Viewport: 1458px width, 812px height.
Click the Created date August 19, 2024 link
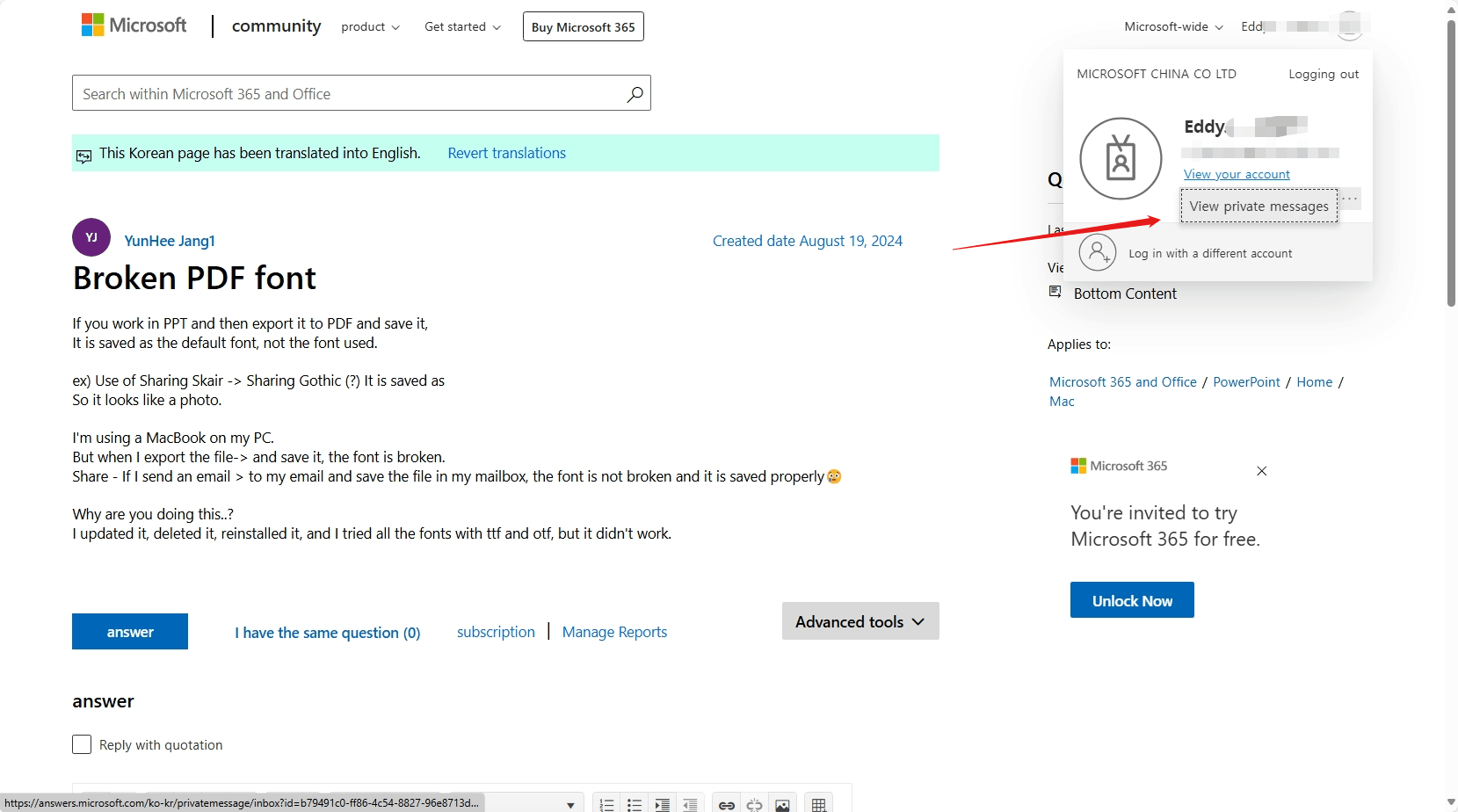(808, 241)
